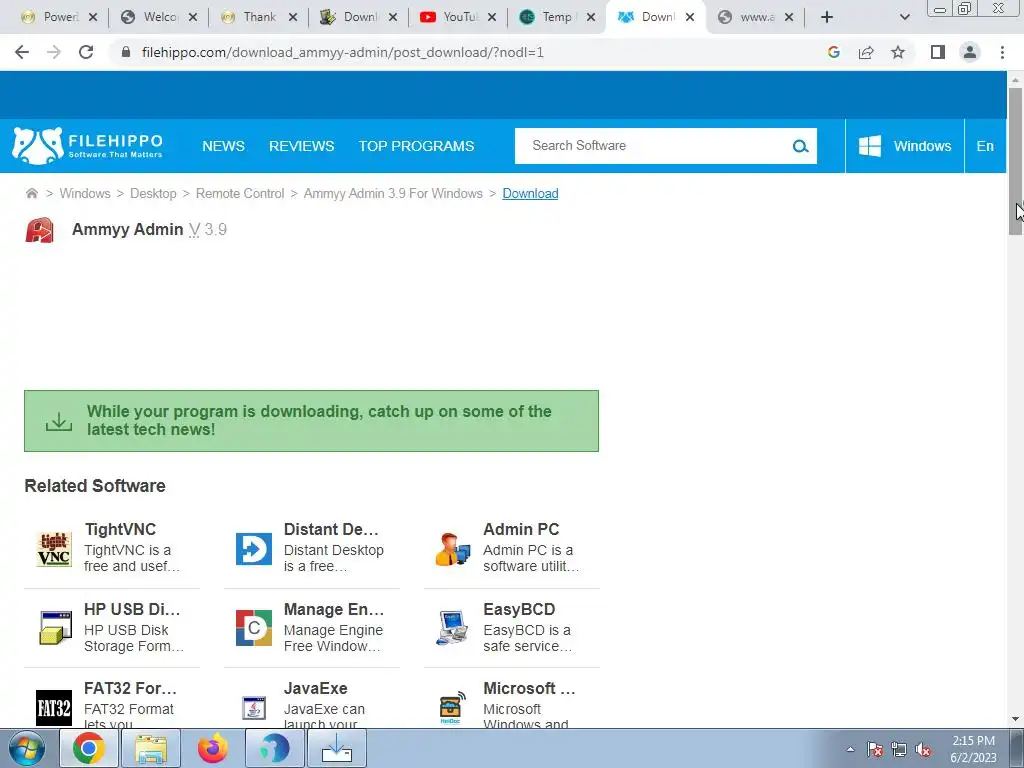The width and height of the screenshot is (1024, 768).
Task: Click the scrollbar down arrow
Action: pyautogui.click(x=1015, y=719)
